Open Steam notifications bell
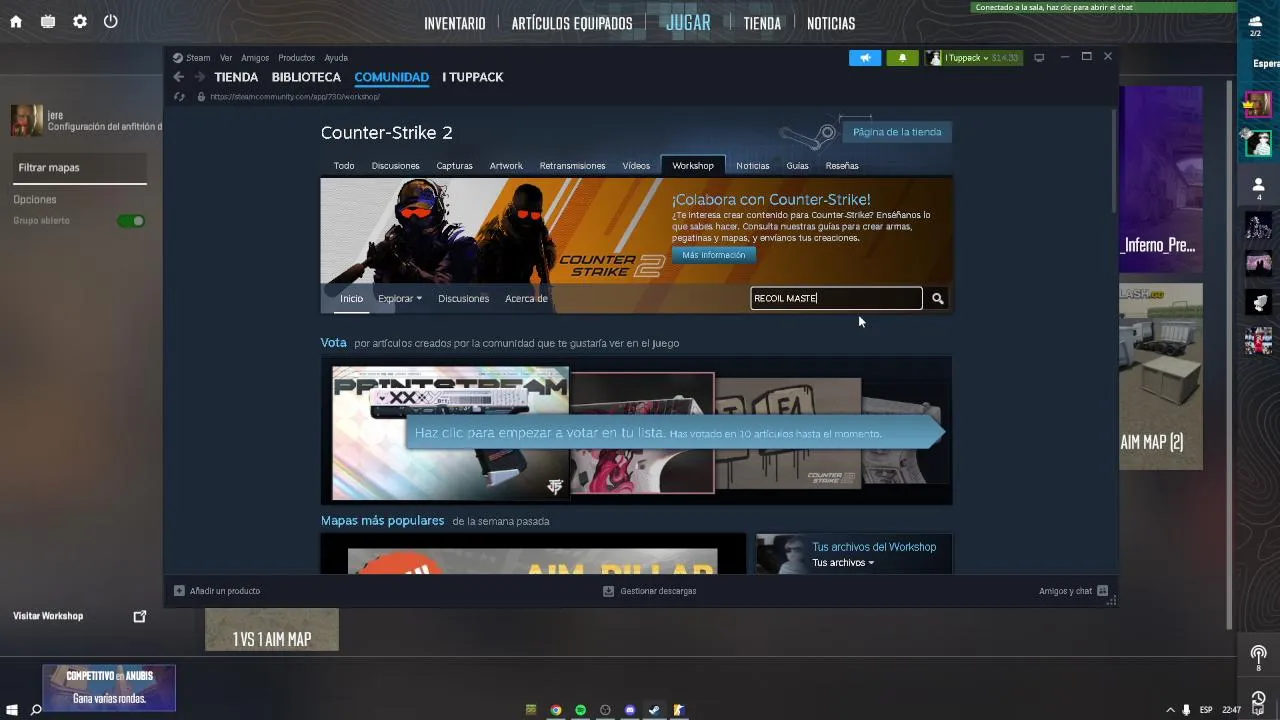Screen dimensions: 1280x720 click(x=902, y=58)
